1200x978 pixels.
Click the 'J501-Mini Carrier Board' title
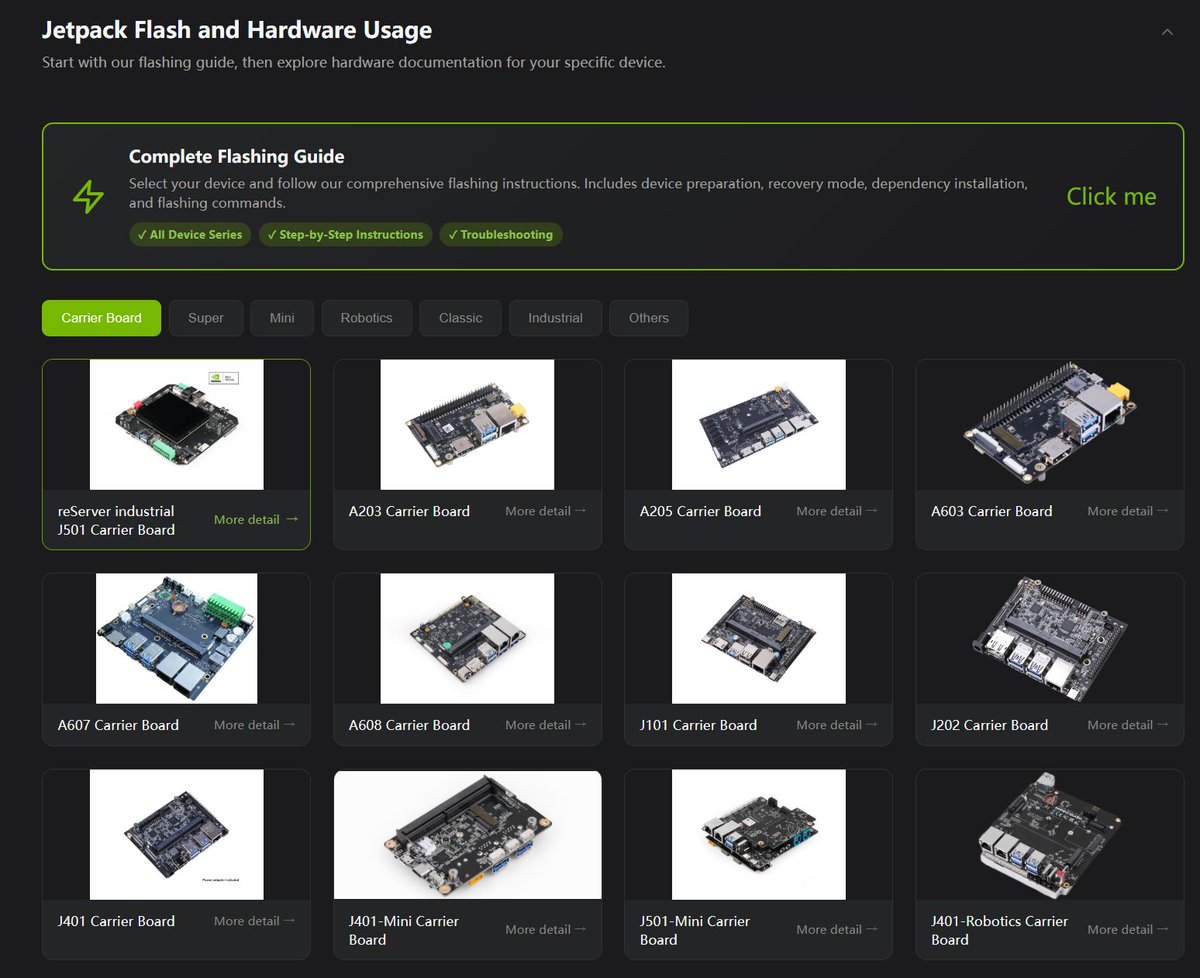tap(695, 930)
